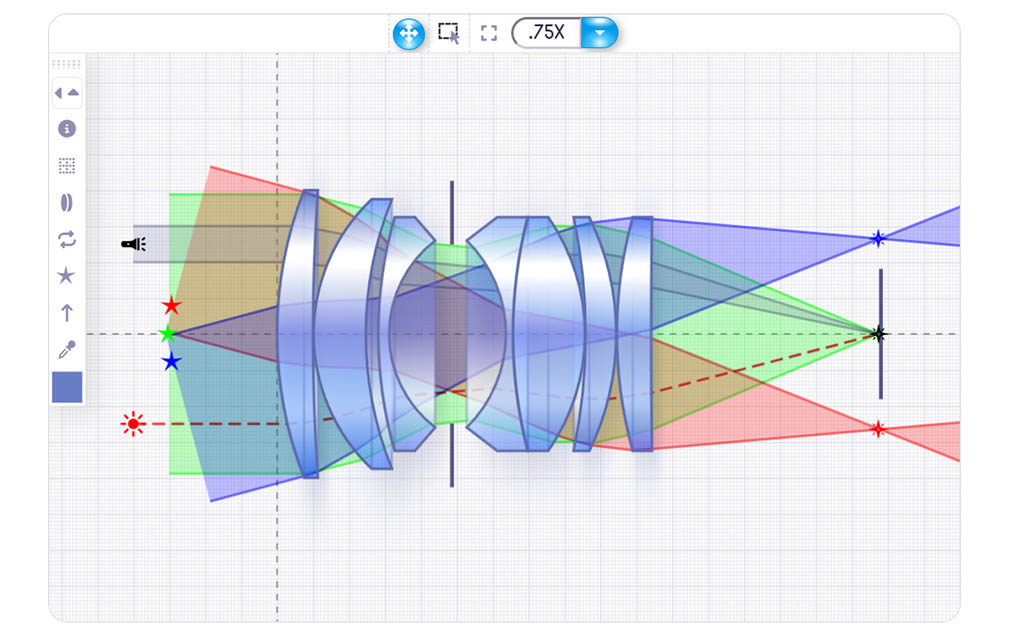Select the red star light source
Viewport: 1024px width, 640px height.
172,306
